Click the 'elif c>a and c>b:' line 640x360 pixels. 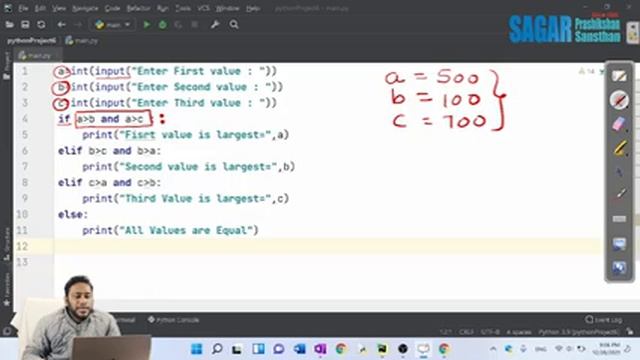pyautogui.click(x=109, y=182)
